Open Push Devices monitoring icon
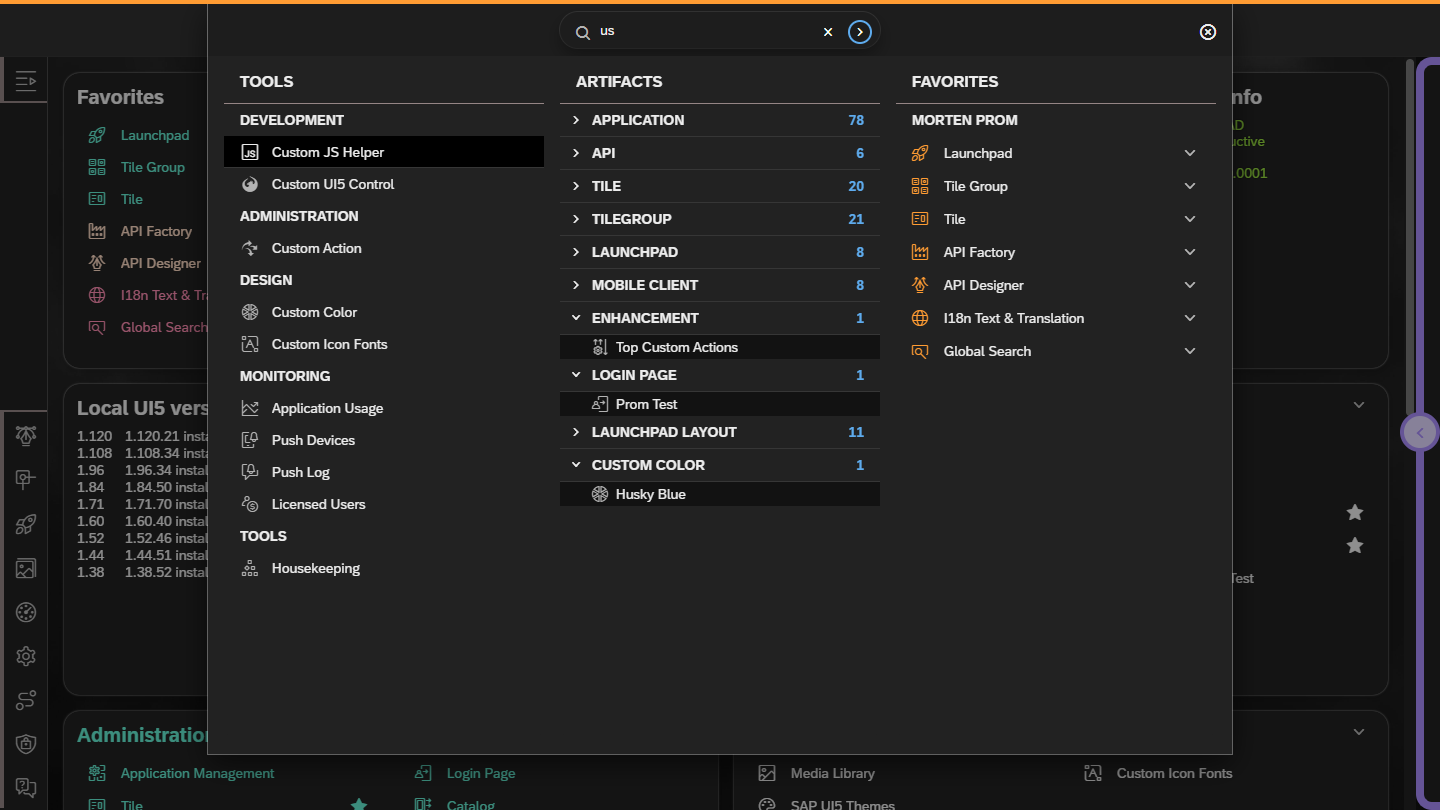The width and height of the screenshot is (1440, 810). [251, 440]
